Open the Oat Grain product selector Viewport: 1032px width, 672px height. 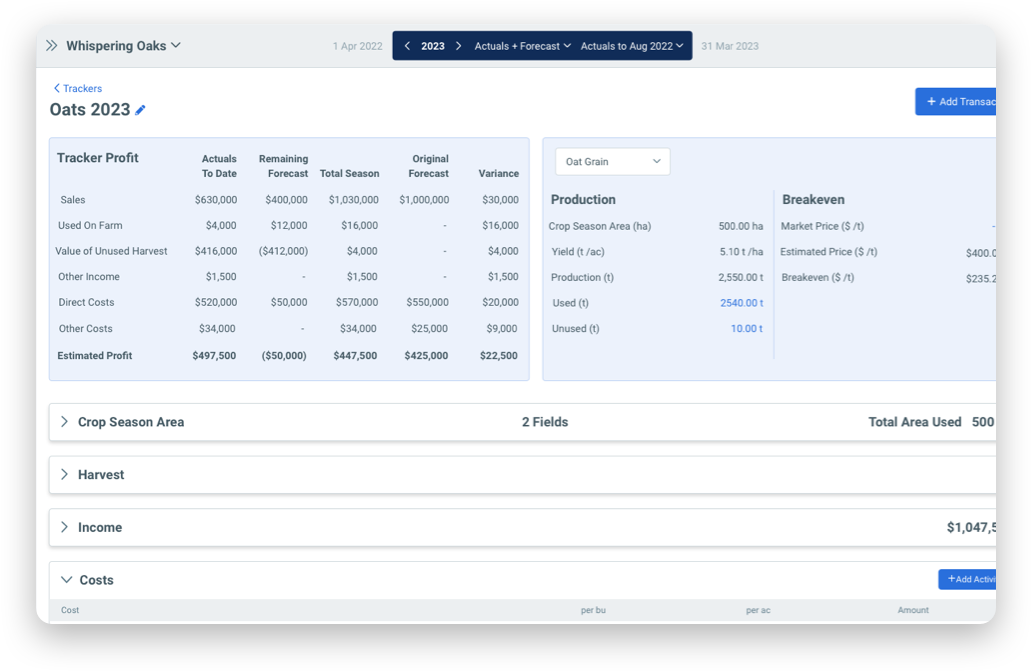[x=613, y=161]
